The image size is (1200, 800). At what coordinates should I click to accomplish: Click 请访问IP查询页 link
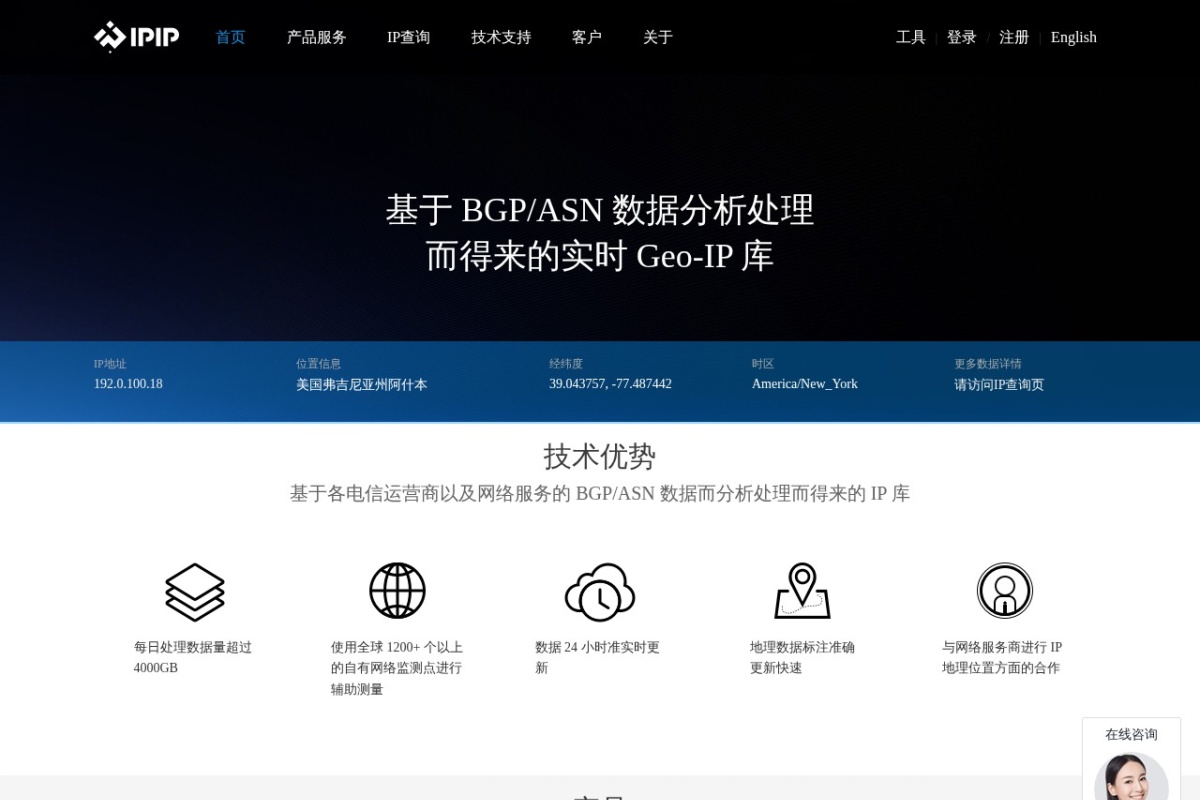999,384
